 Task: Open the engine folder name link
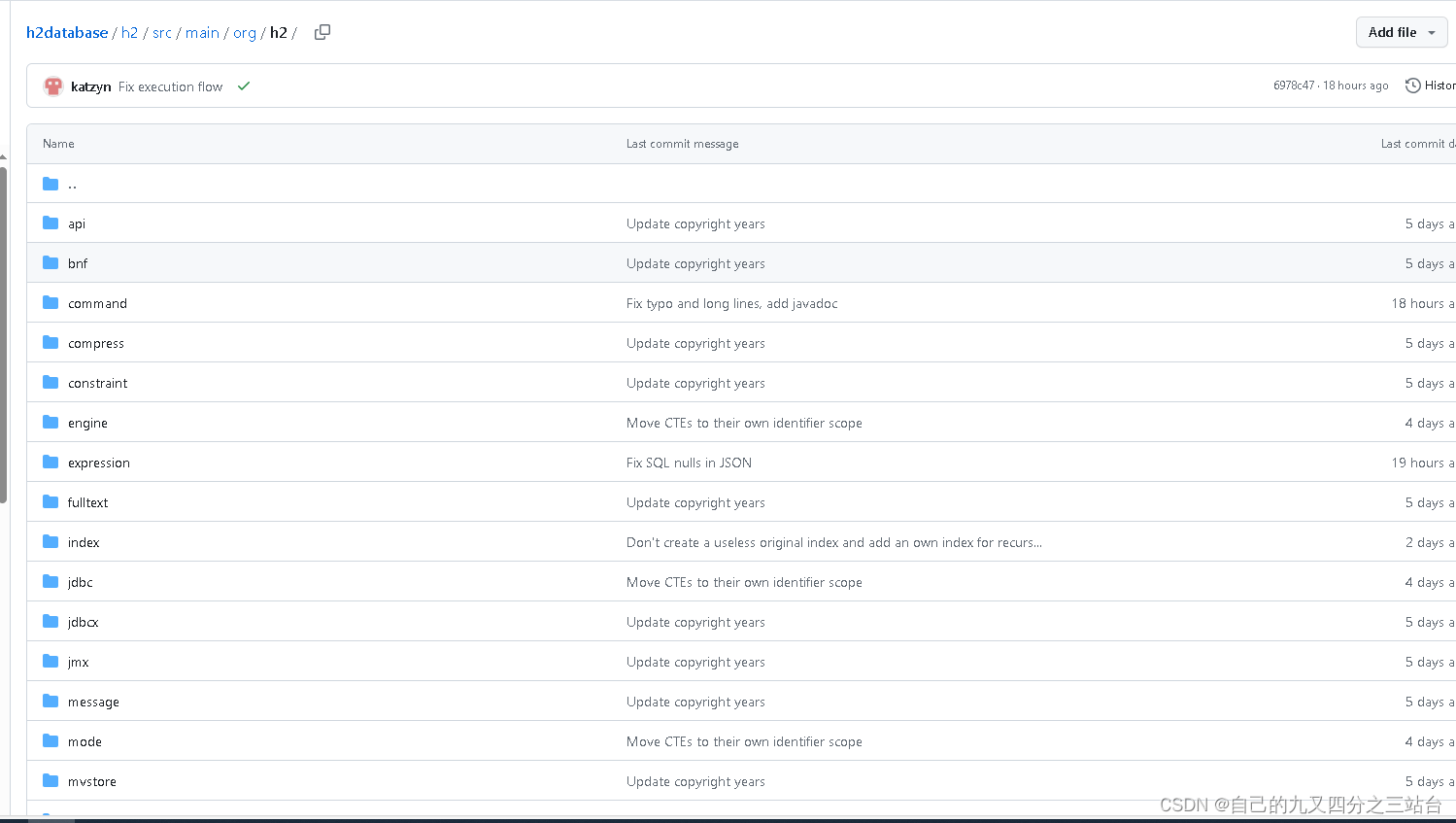[87, 423]
